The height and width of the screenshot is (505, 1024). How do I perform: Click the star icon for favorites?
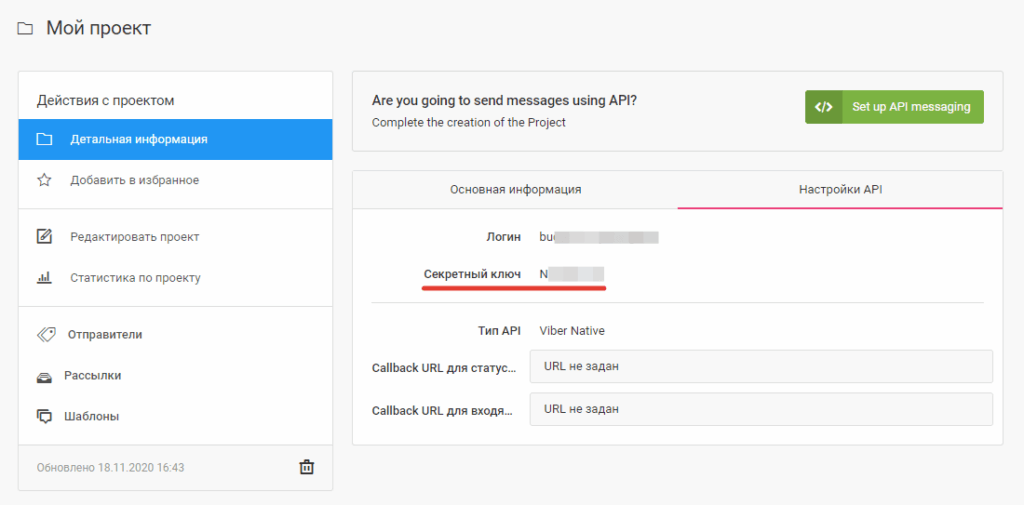44,180
